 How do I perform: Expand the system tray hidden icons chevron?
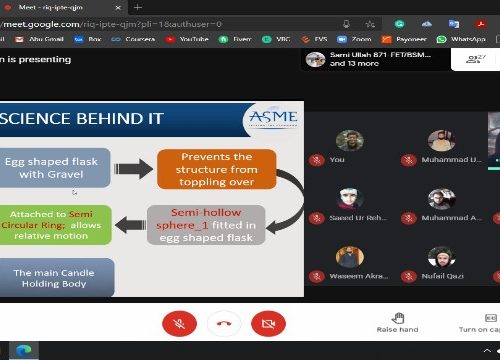click(x=487, y=350)
